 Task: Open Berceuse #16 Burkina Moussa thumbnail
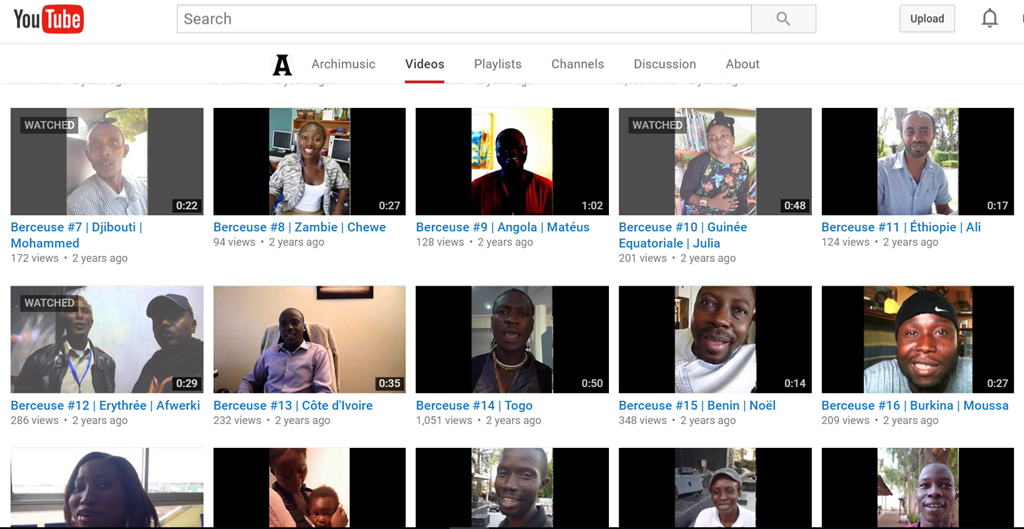pyautogui.click(x=918, y=340)
